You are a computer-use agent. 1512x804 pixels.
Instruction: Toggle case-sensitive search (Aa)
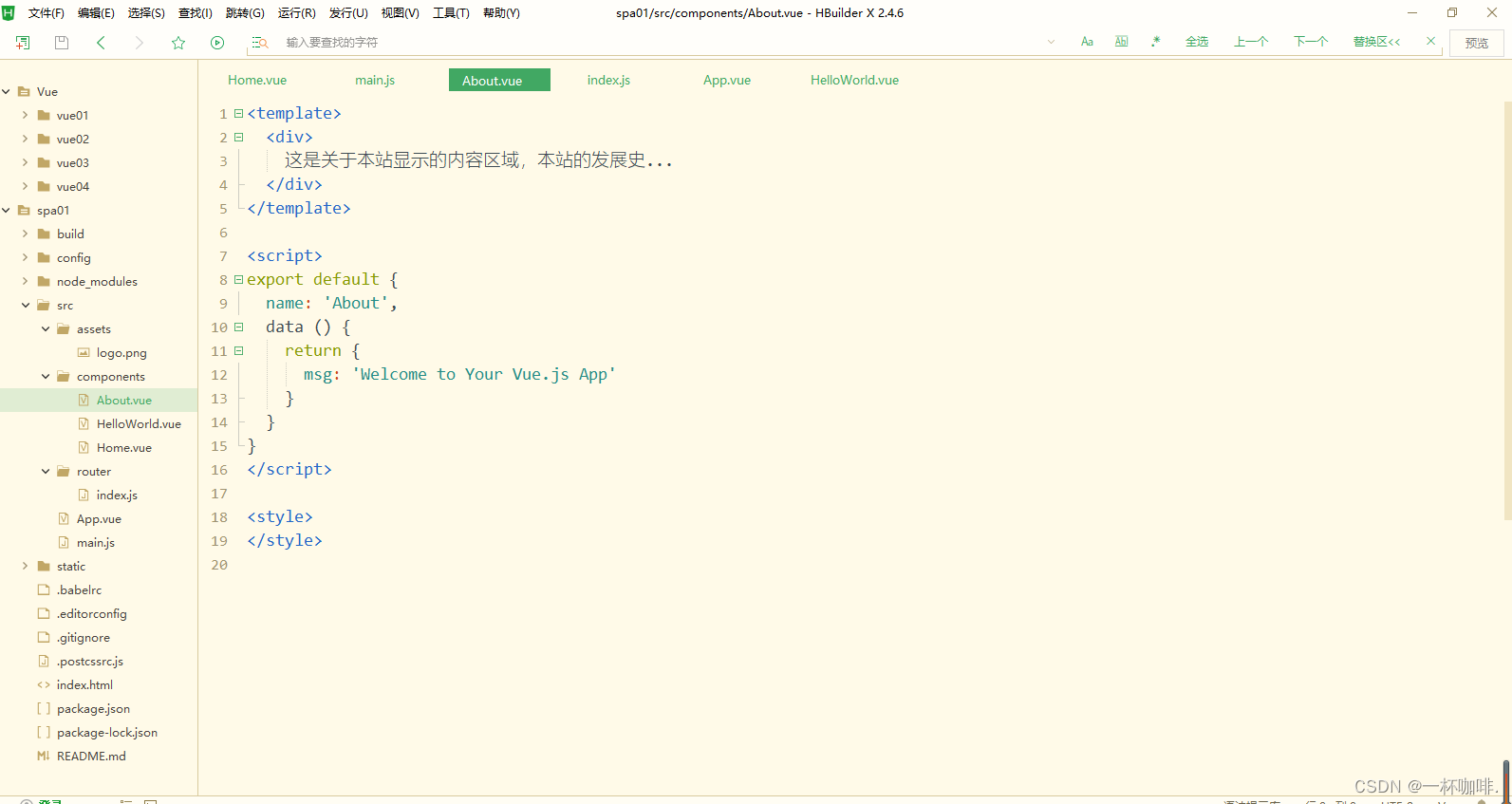point(1087,42)
